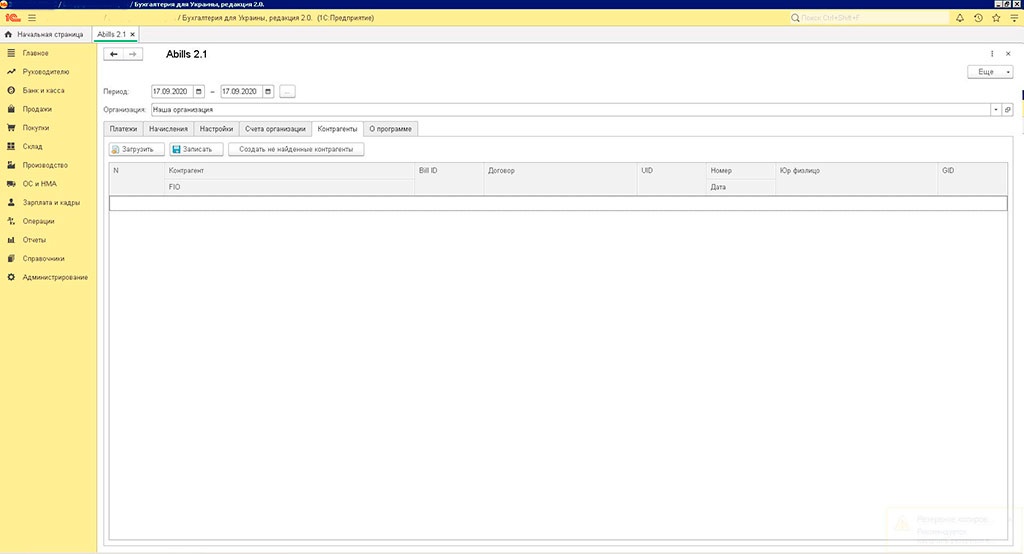Click the Загрузить button

(137, 149)
